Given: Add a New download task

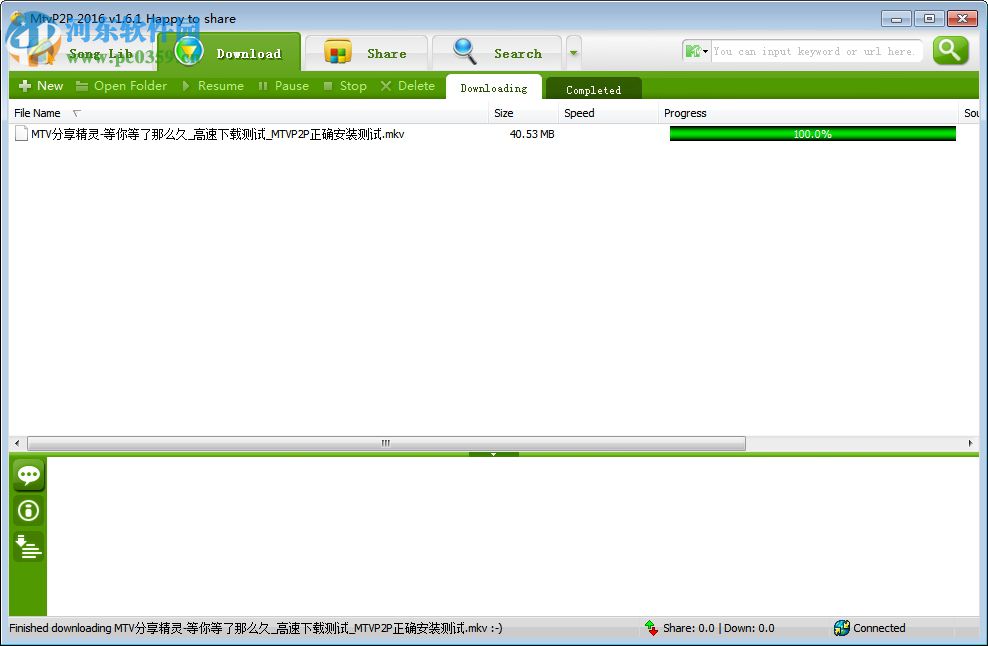Looking at the screenshot, I should (x=41, y=86).
